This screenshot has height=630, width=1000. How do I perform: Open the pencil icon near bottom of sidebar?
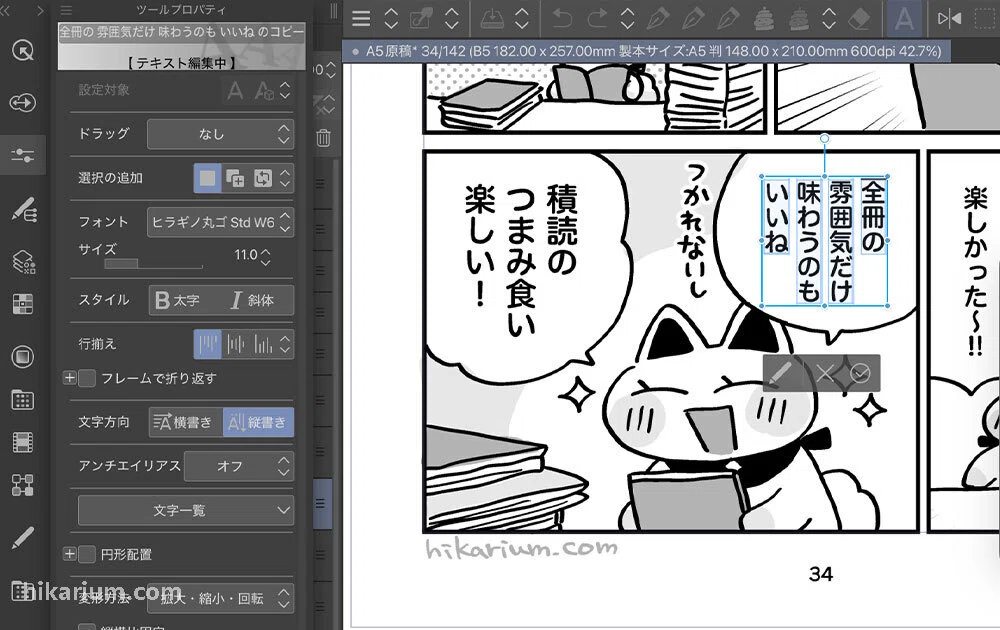[x=23, y=538]
